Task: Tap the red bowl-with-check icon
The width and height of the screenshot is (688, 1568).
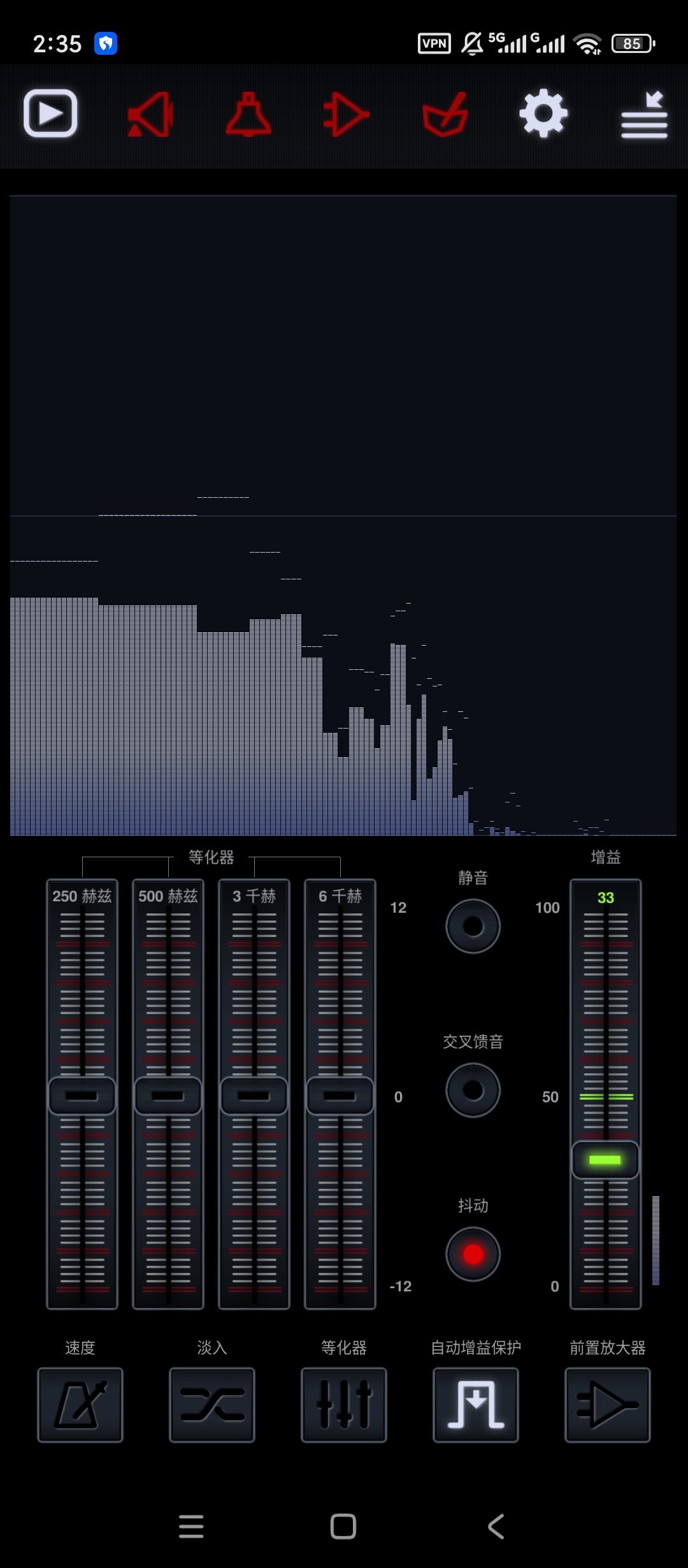Action: coord(445,115)
